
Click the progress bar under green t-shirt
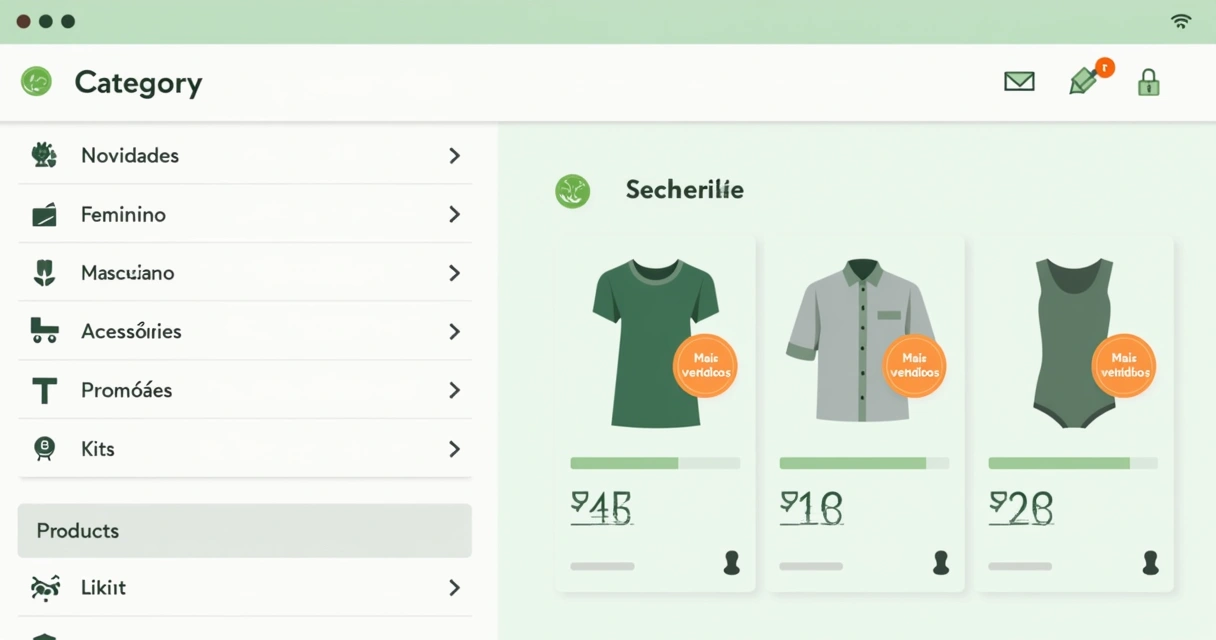pos(655,463)
